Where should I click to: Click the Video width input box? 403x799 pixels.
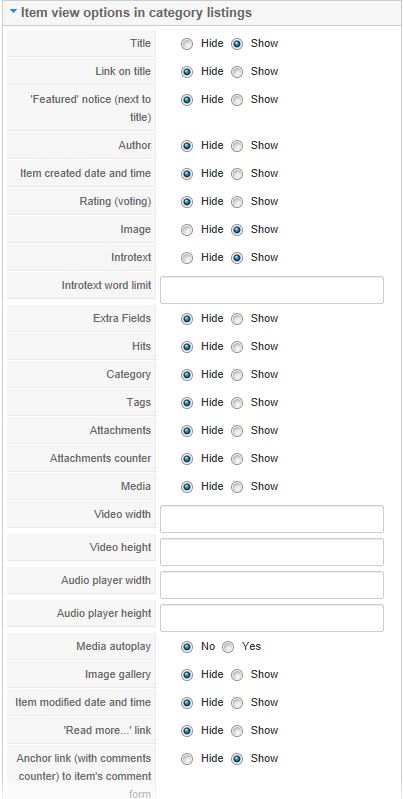(272, 519)
